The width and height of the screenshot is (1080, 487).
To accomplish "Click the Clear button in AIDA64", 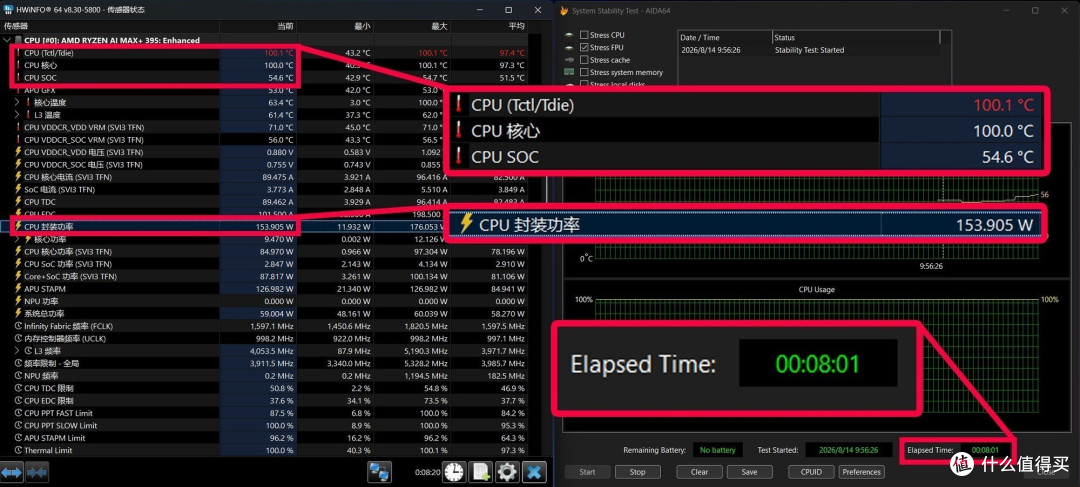I will tap(699, 472).
